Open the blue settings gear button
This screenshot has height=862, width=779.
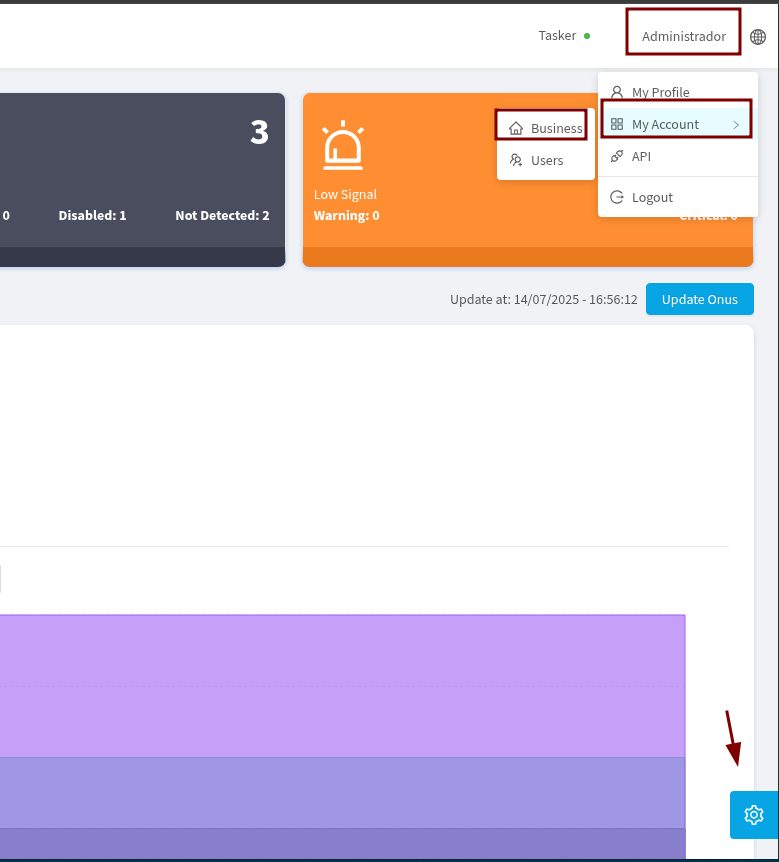(x=754, y=815)
